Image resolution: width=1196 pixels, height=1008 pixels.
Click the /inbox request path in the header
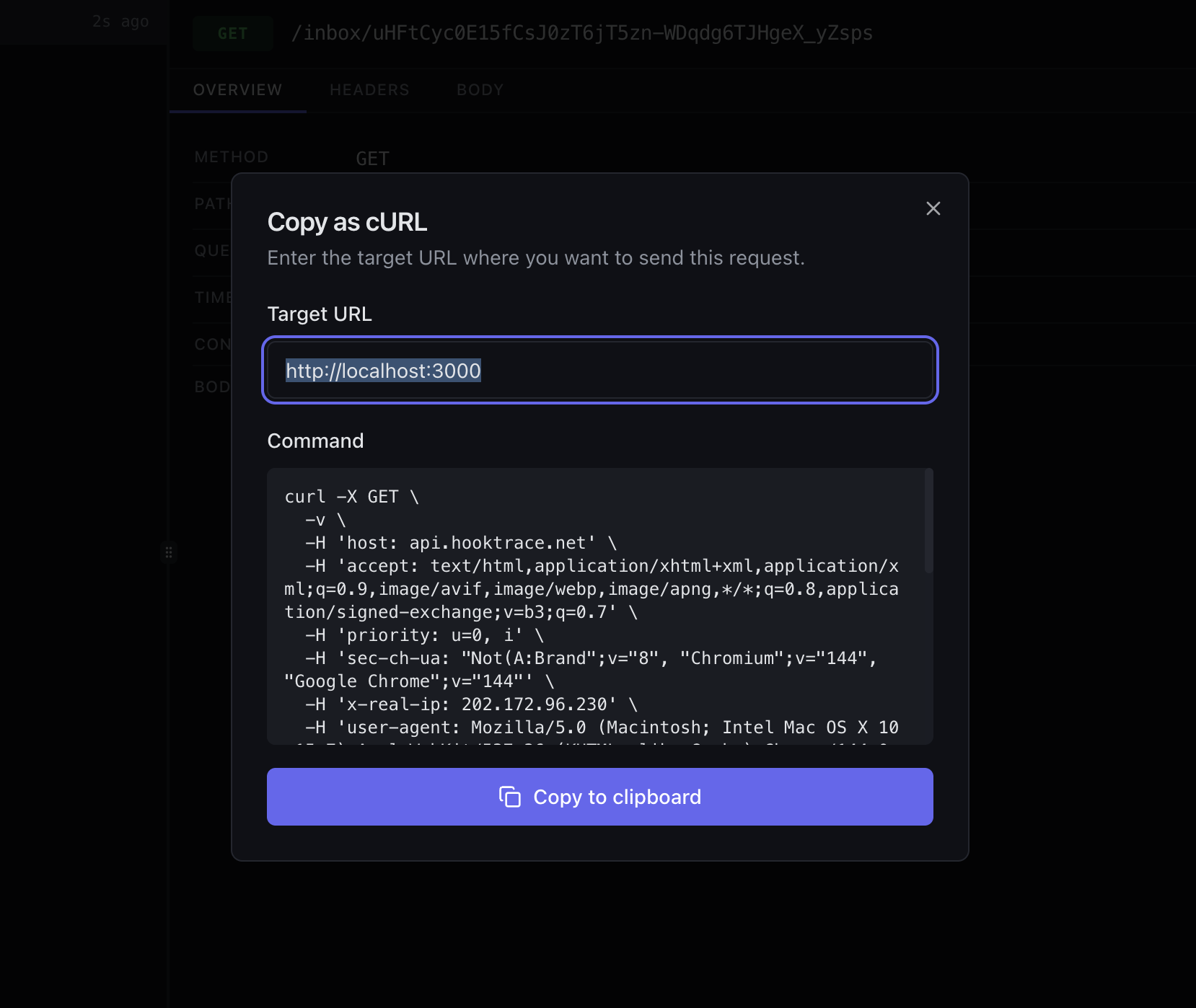tap(582, 32)
